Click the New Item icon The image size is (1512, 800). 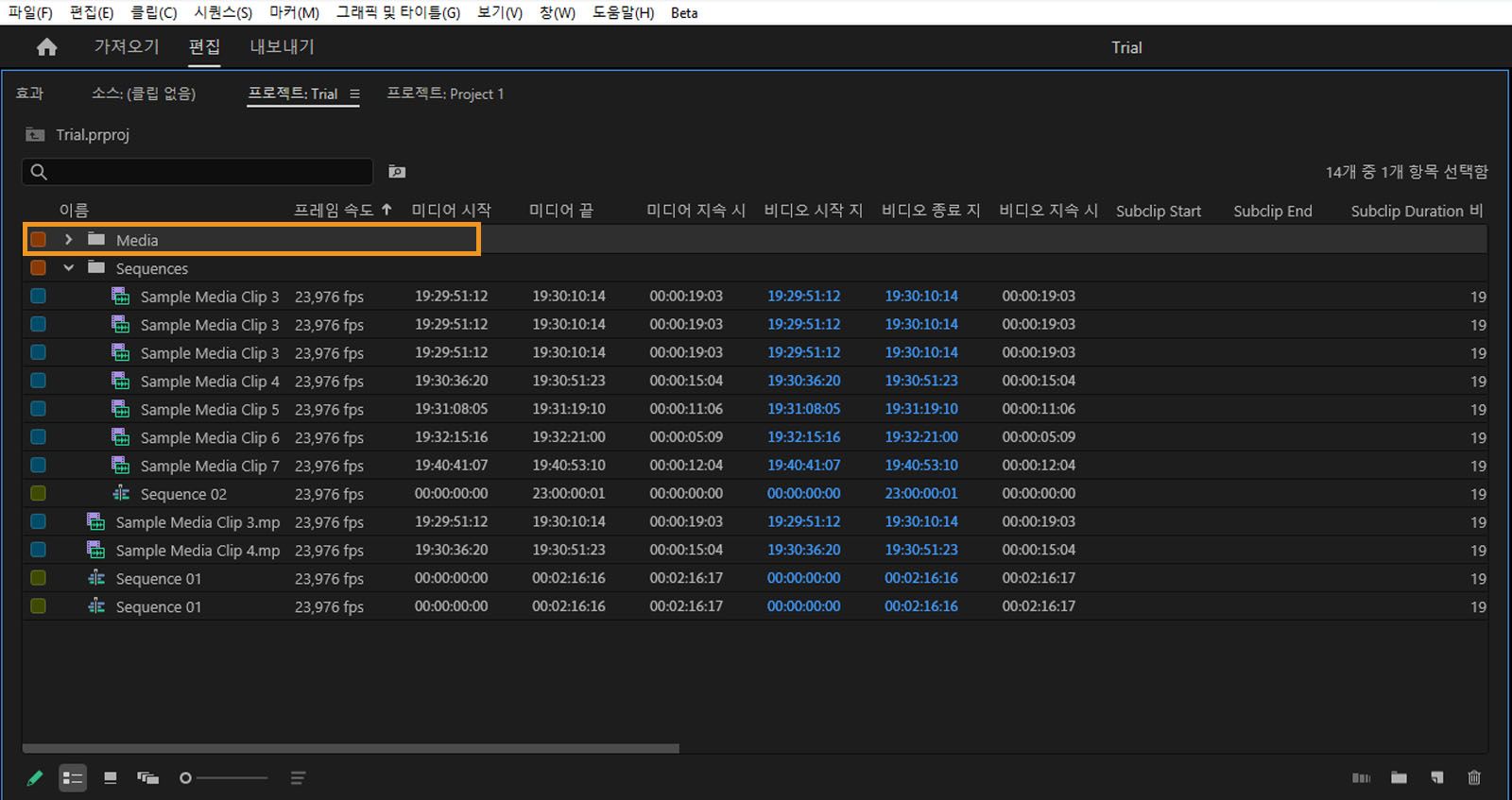(1436, 777)
